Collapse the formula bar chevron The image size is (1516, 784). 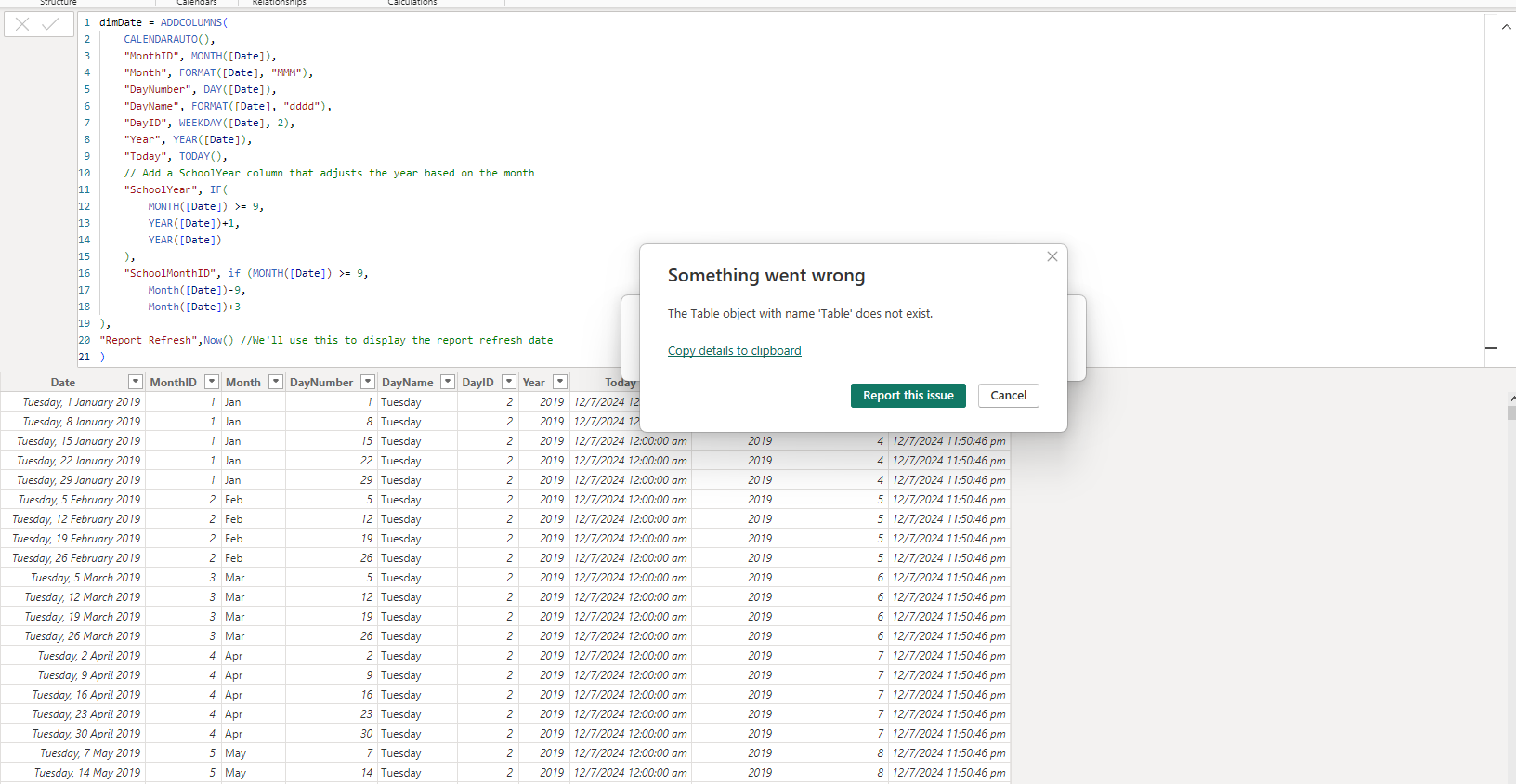(1506, 27)
